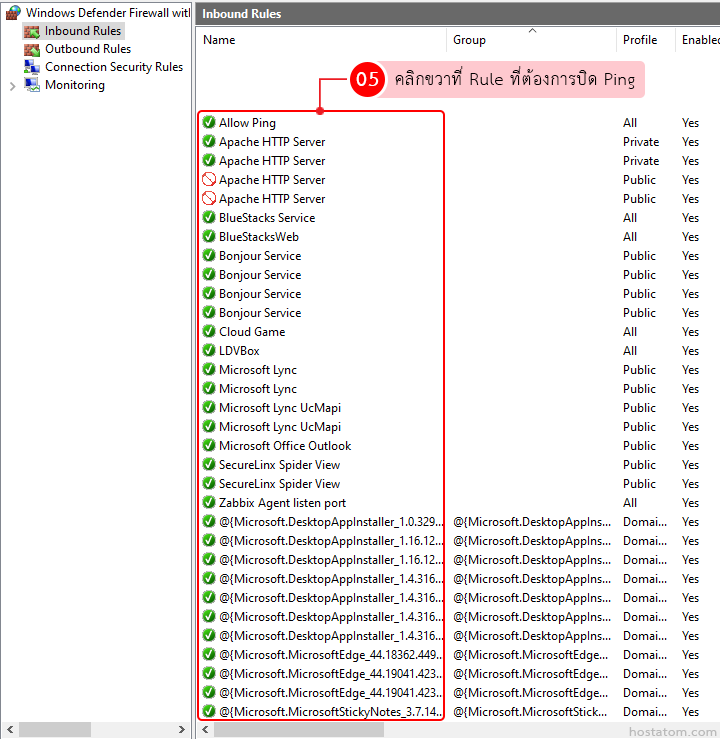
Task: Select Outbound Rules in the navigation tree
Action: click(x=88, y=49)
